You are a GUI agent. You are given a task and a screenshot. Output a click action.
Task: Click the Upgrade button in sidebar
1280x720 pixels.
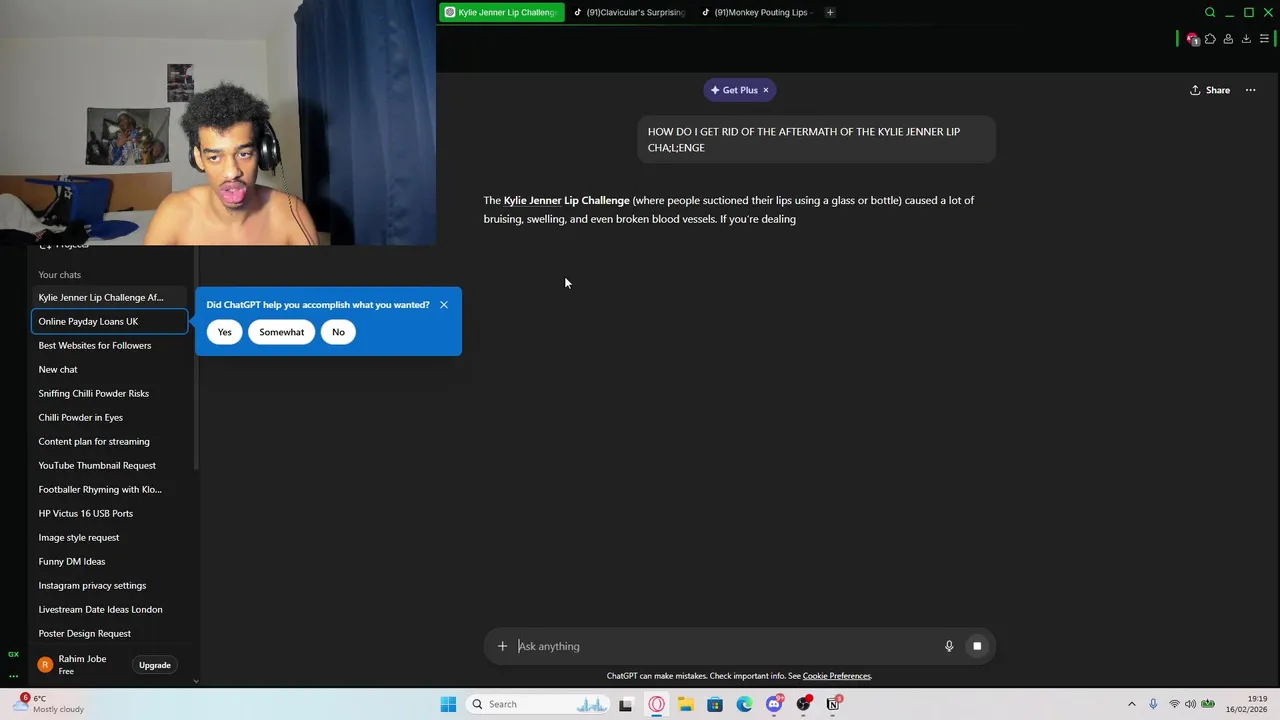(155, 665)
